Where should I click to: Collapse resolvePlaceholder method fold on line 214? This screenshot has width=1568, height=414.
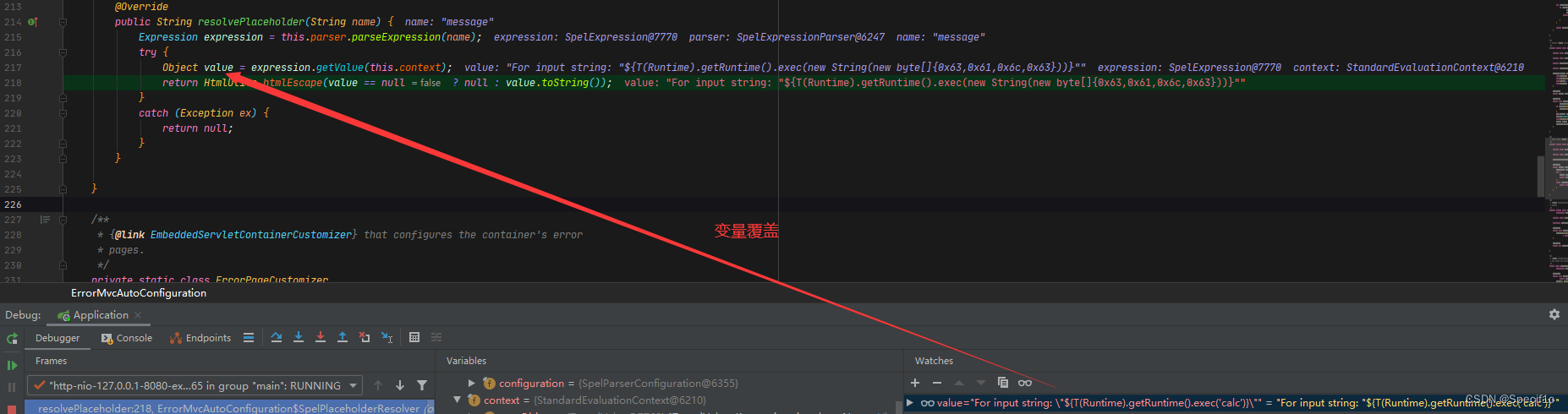pyautogui.click(x=63, y=22)
